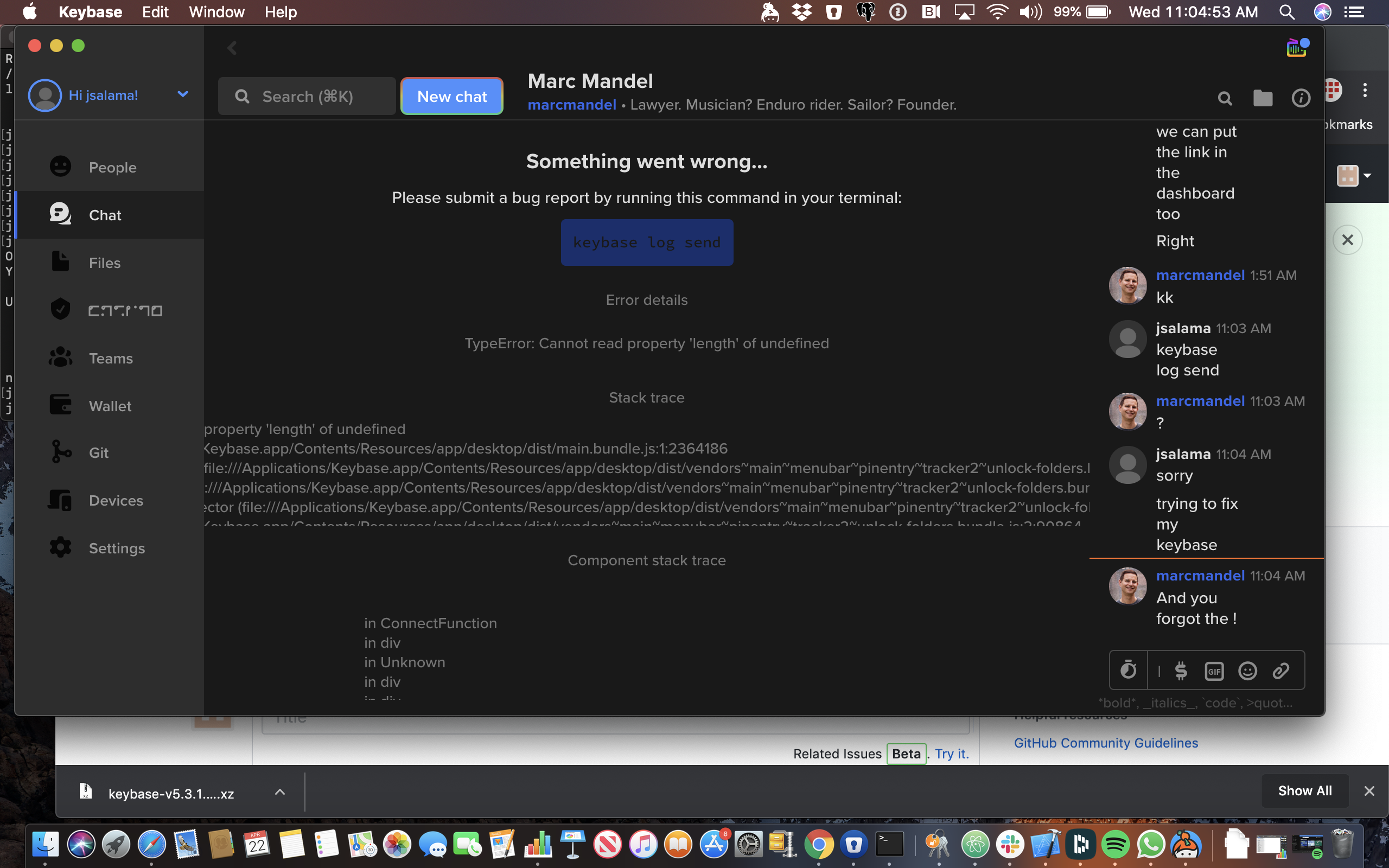Viewport: 1389px width, 868px height.
Task: Search within this conversation using magnifier icon
Action: 1225,98
